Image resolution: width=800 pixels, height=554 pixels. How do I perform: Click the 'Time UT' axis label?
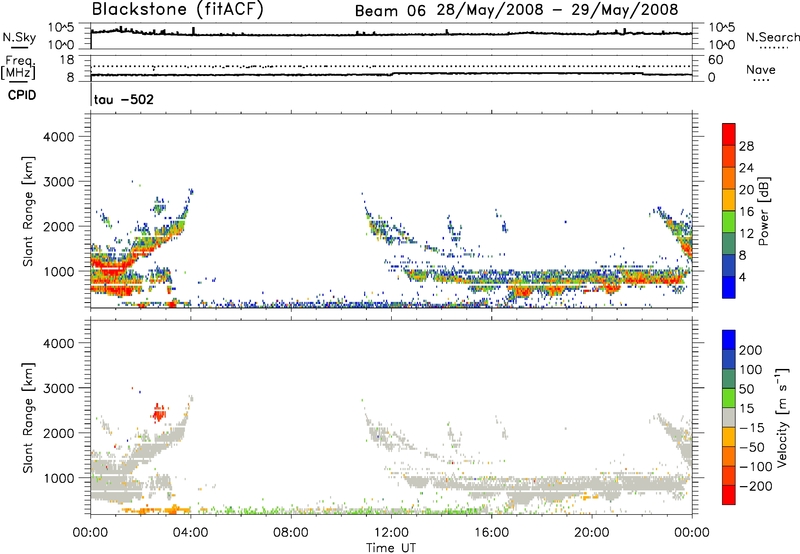pos(391,548)
